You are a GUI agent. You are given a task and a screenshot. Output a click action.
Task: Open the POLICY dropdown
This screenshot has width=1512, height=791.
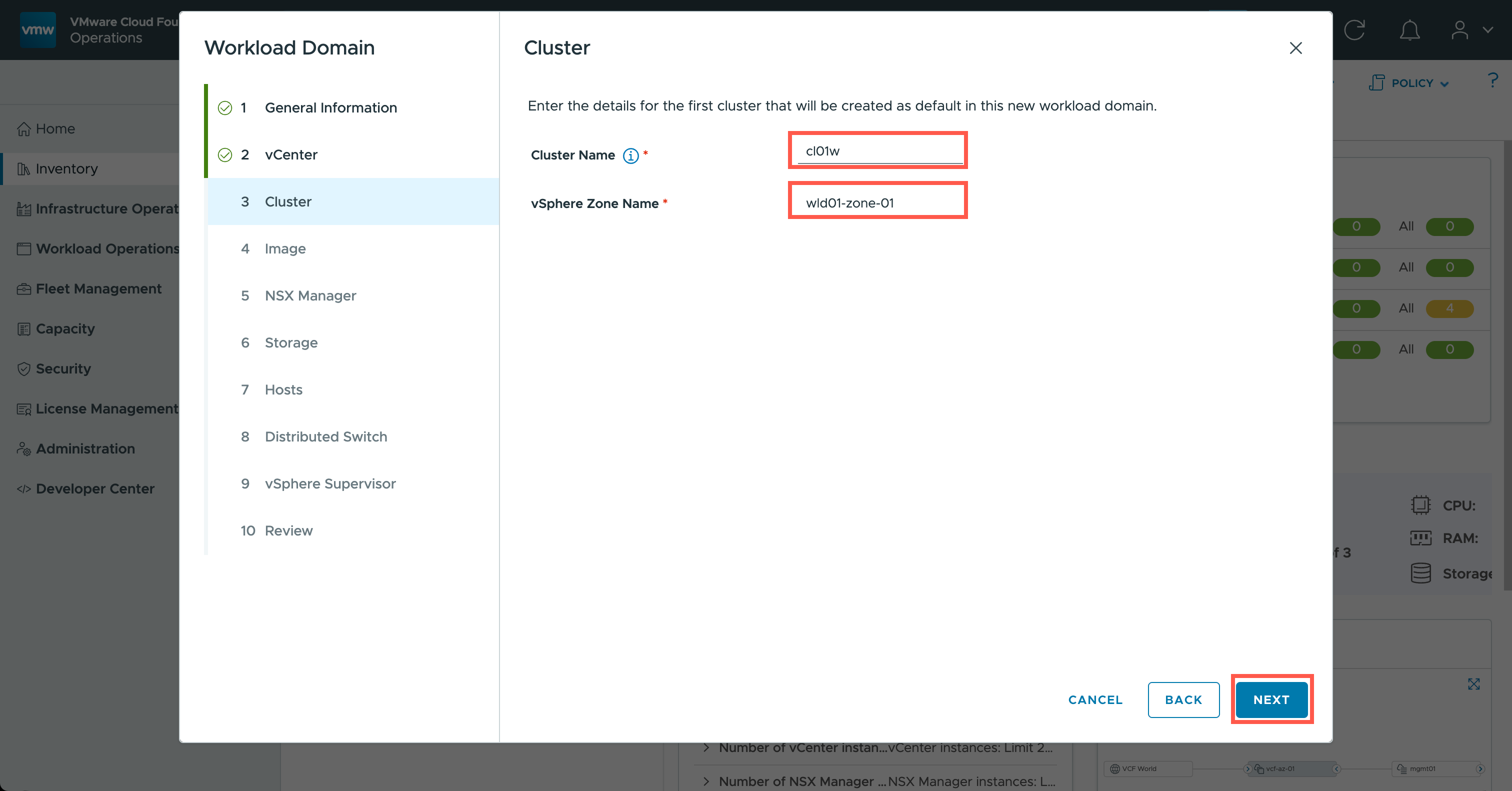click(x=1408, y=83)
